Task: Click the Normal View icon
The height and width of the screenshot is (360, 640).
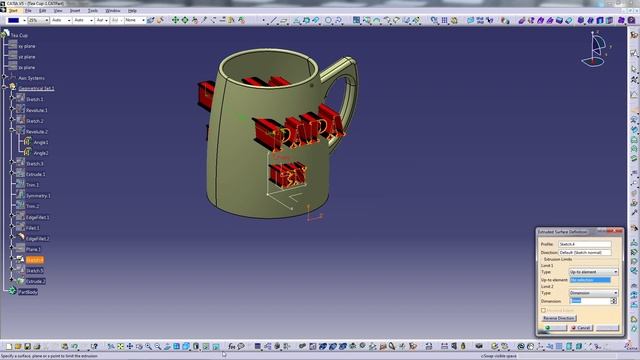Action: click(x=167, y=347)
